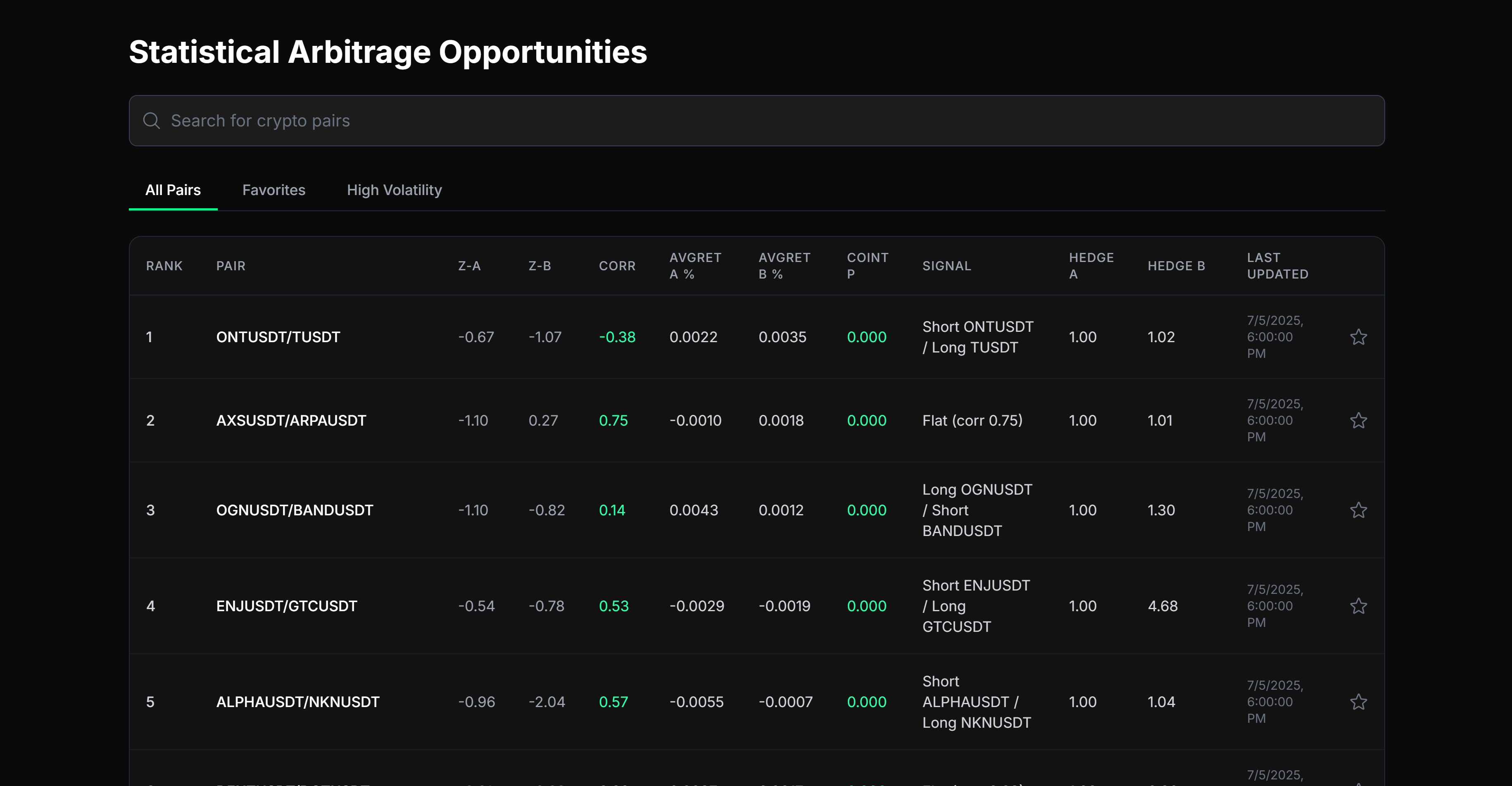Click the star icon on OGNUSDT/BANDUSDT row
The width and height of the screenshot is (1512, 786).
click(1359, 510)
